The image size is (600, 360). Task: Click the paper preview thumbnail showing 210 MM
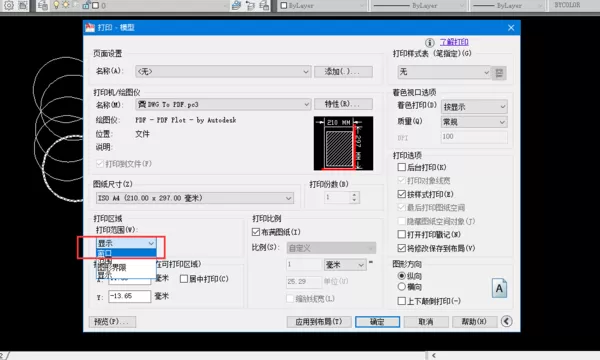click(x=343, y=143)
